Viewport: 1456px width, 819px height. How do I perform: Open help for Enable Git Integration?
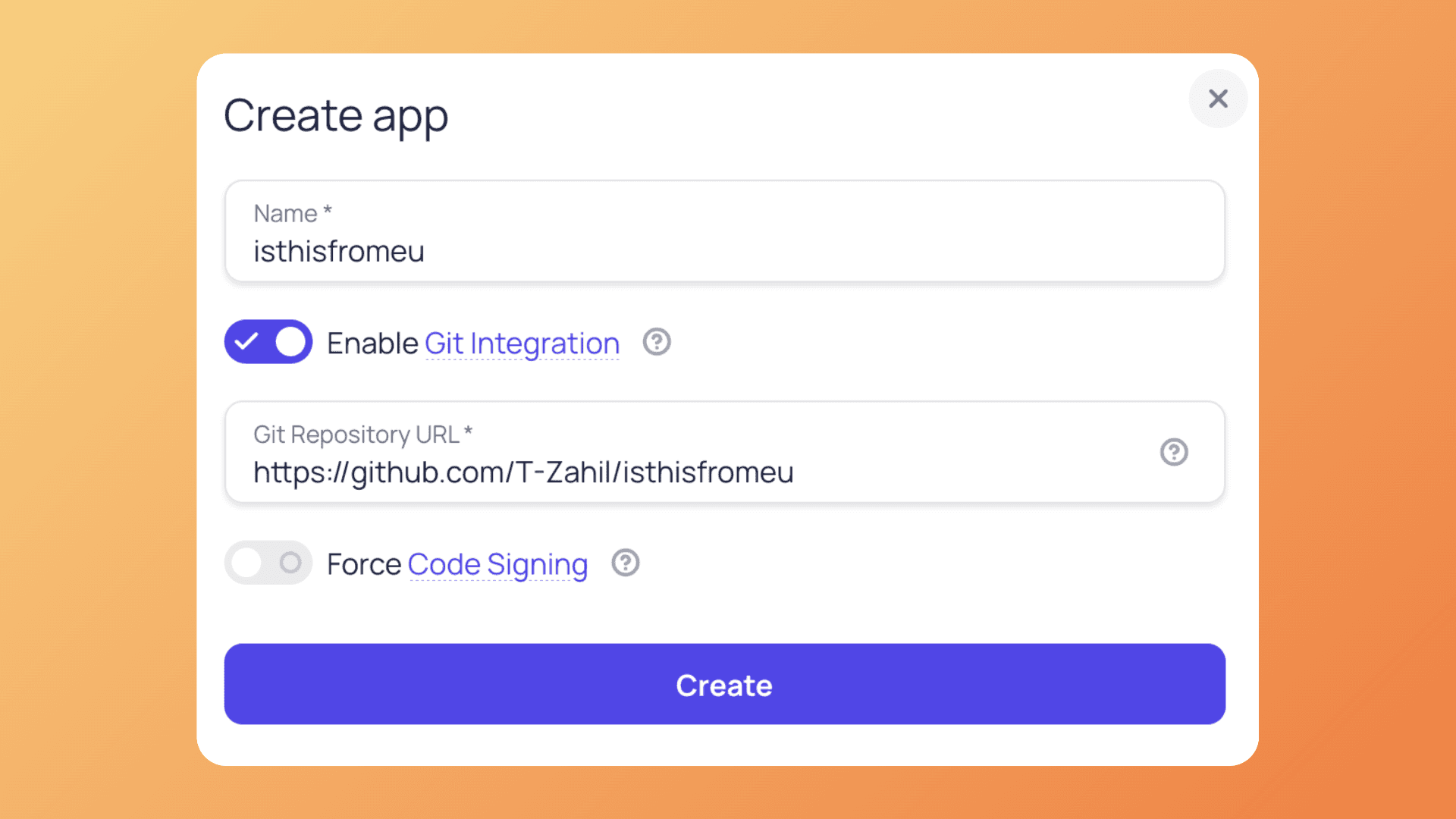(x=656, y=343)
